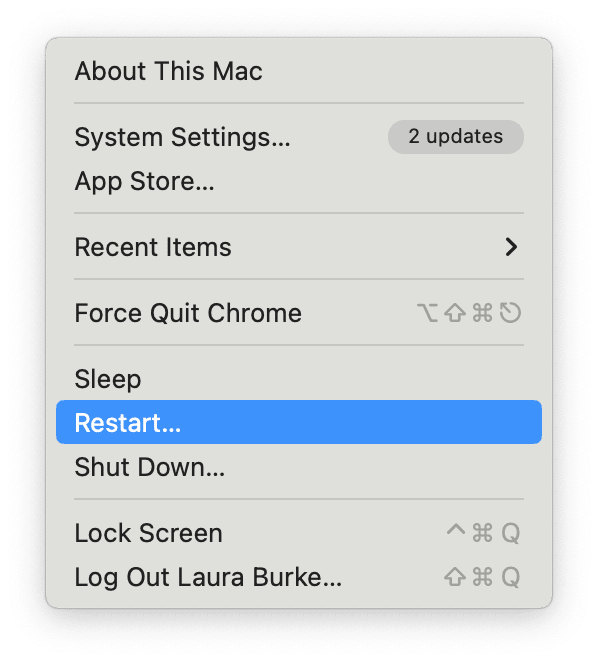Click the Q key hint next to Log Out
598x662 pixels.
(511, 577)
